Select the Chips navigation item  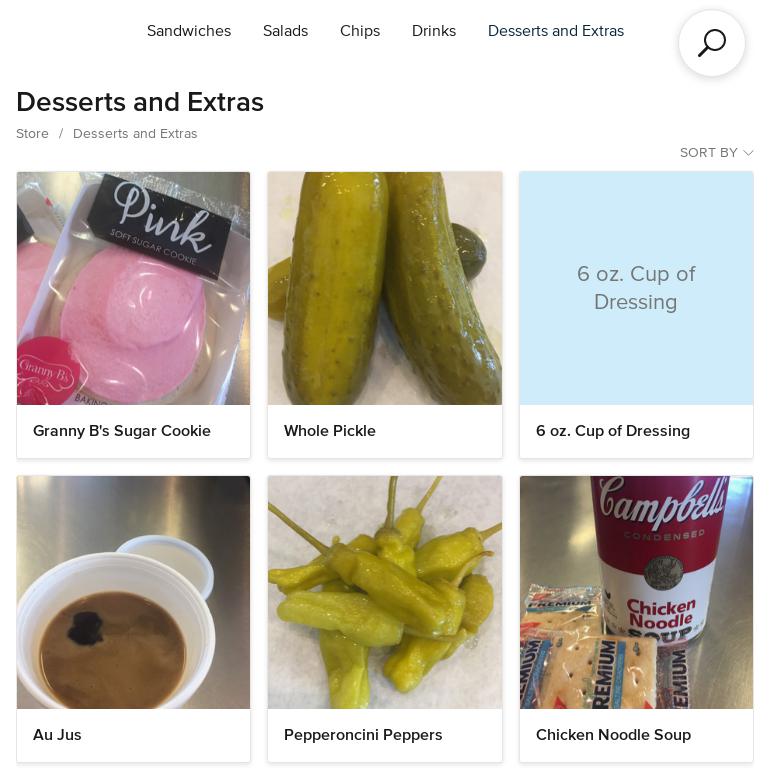[x=360, y=31]
